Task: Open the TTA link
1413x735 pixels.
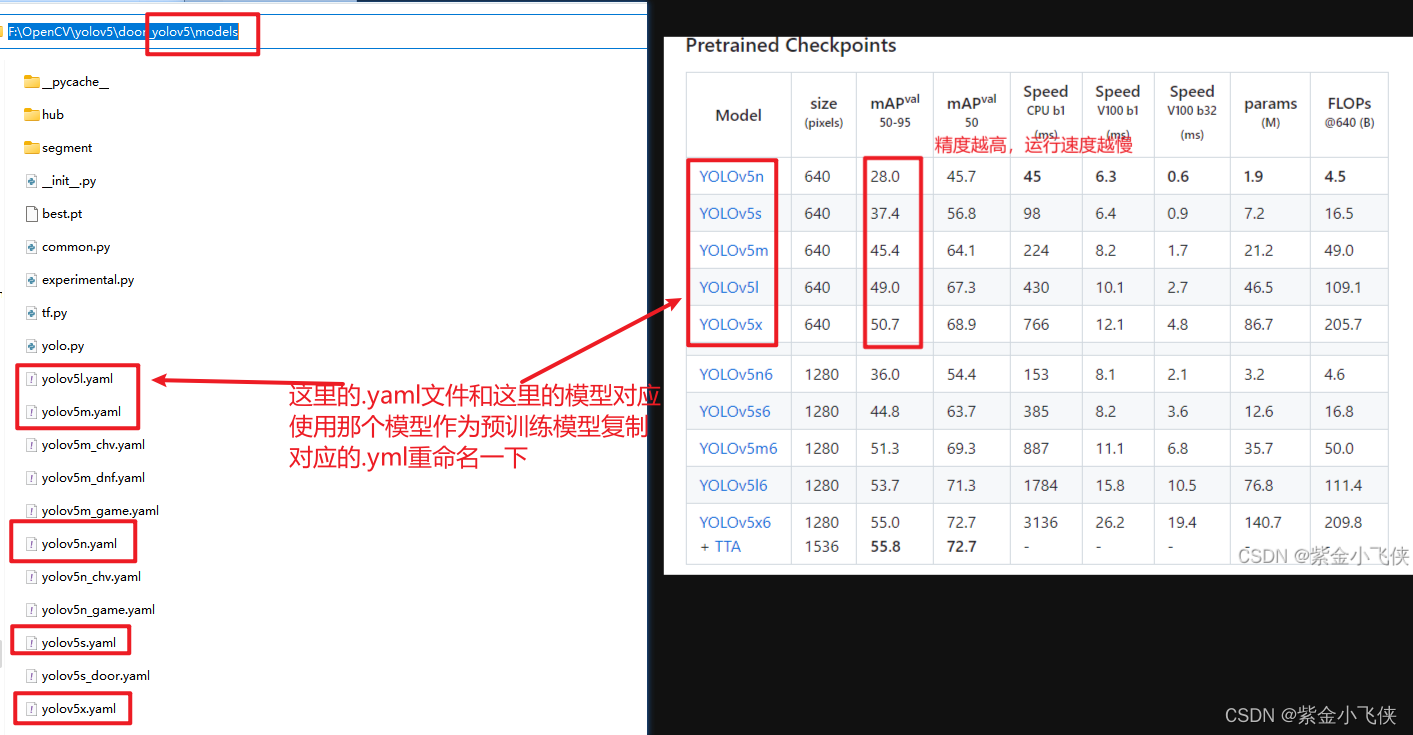Action: click(727, 547)
